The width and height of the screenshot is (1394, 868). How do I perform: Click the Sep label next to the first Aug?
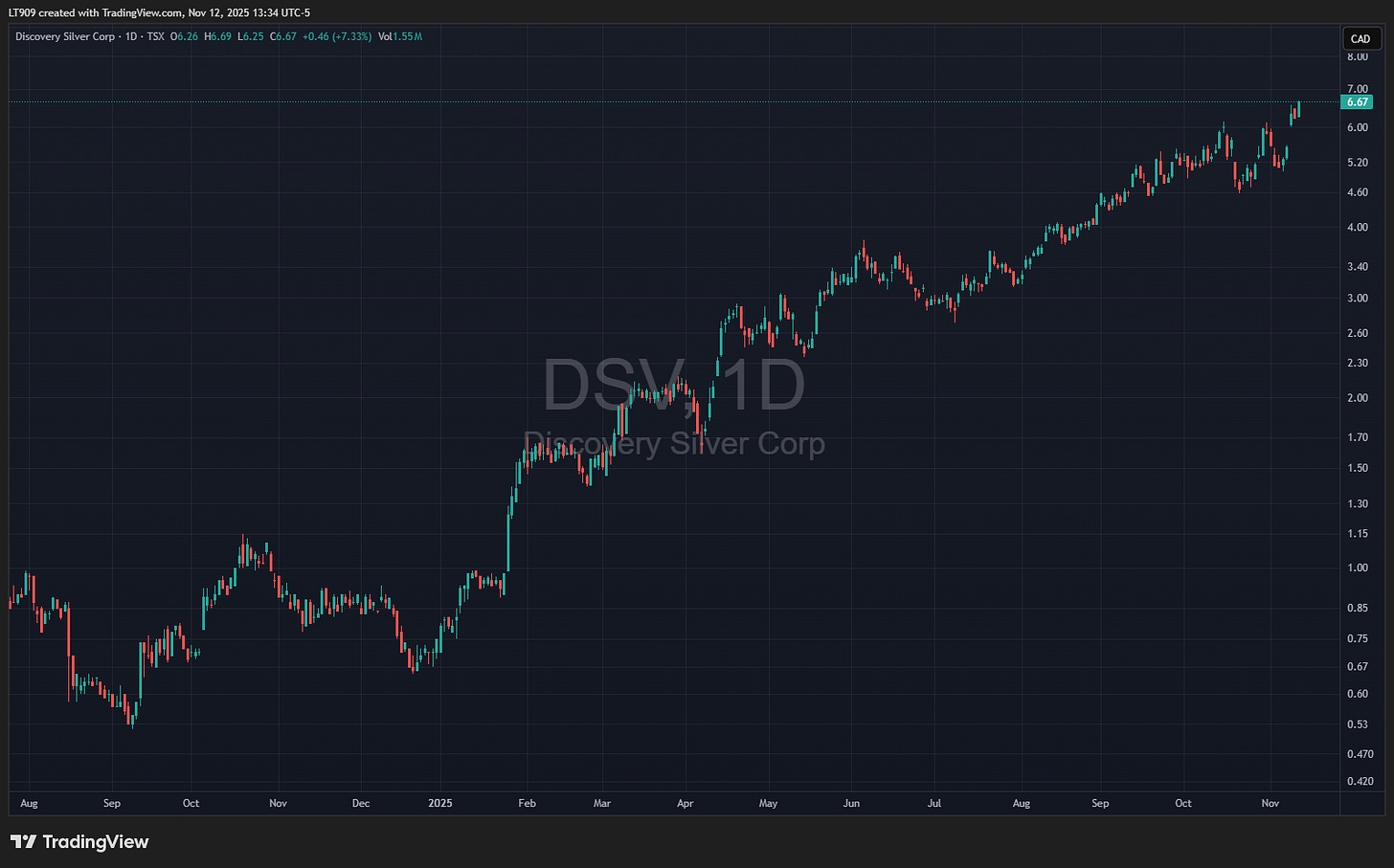click(x=112, y=804)
